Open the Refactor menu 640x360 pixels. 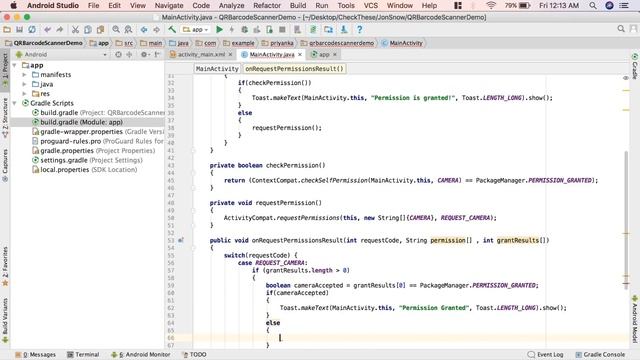click(267, 5)
